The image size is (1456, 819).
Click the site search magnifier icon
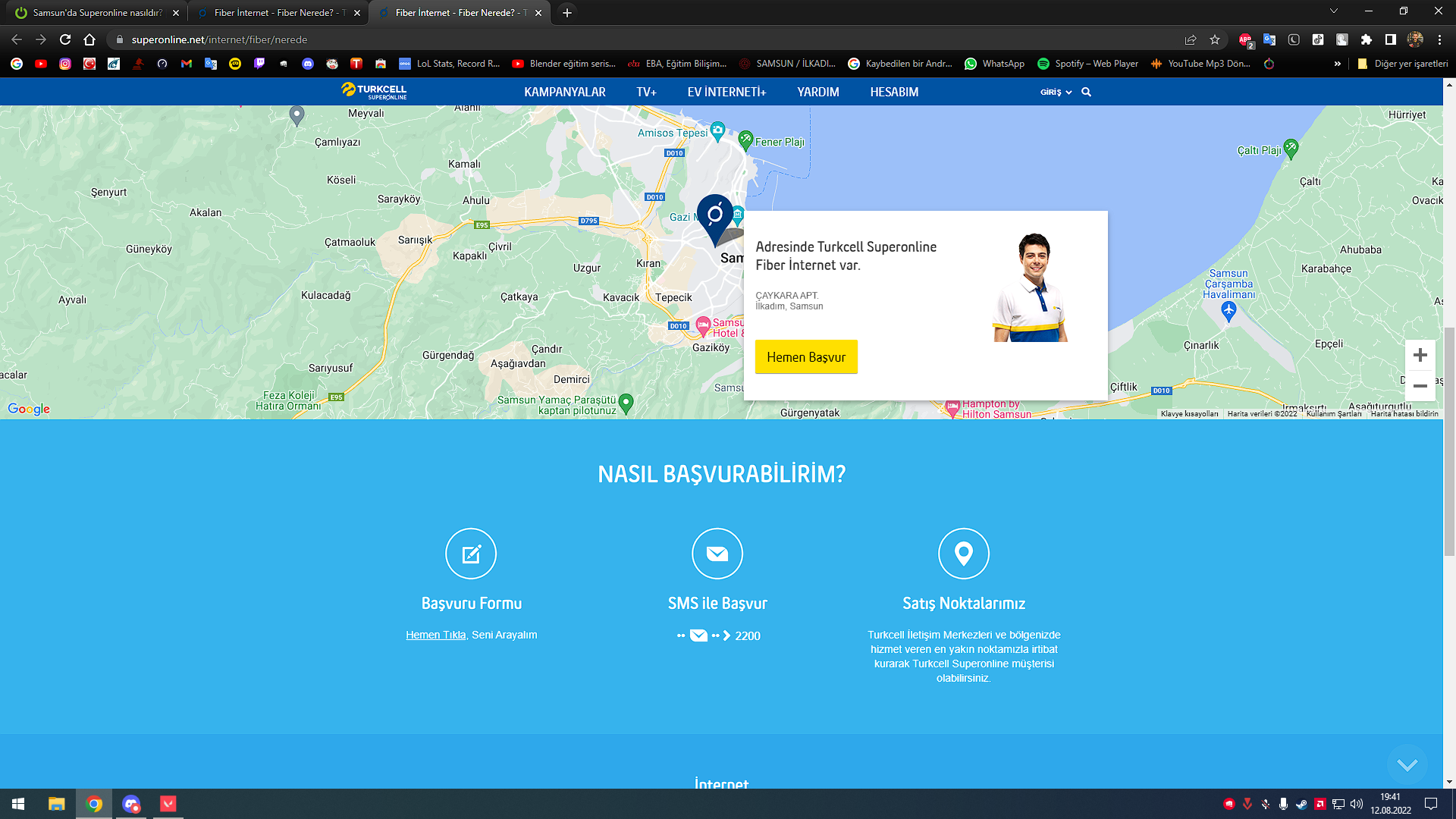[1086, 92]
